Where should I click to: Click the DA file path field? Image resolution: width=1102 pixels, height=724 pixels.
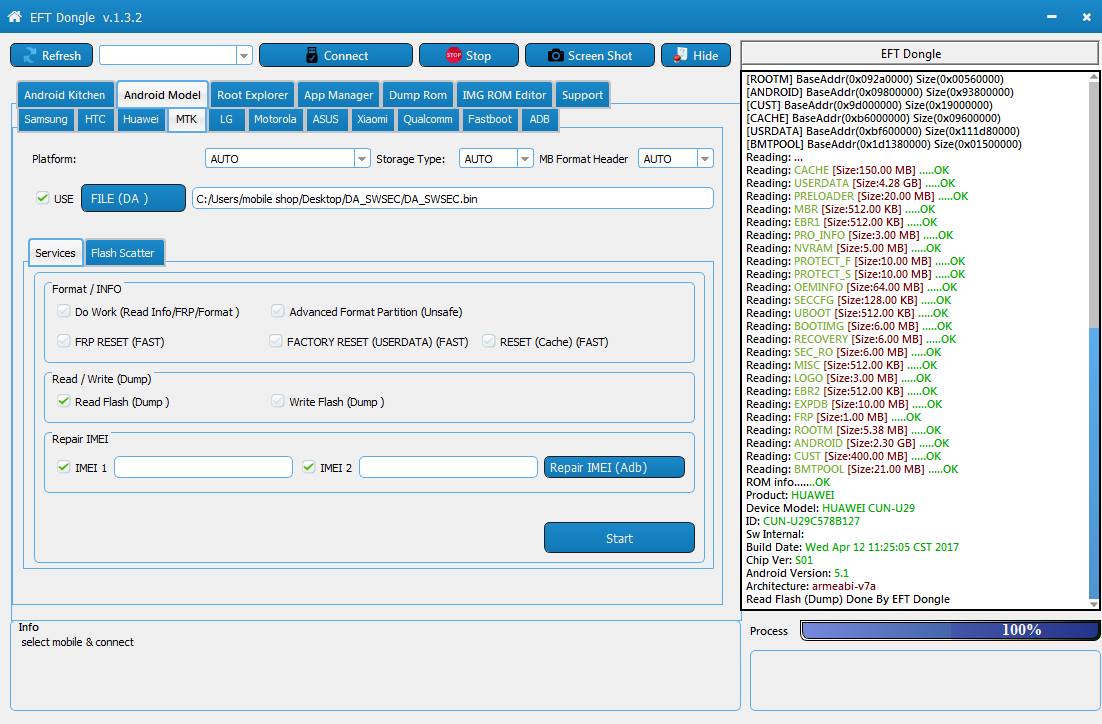pos(453,199)
